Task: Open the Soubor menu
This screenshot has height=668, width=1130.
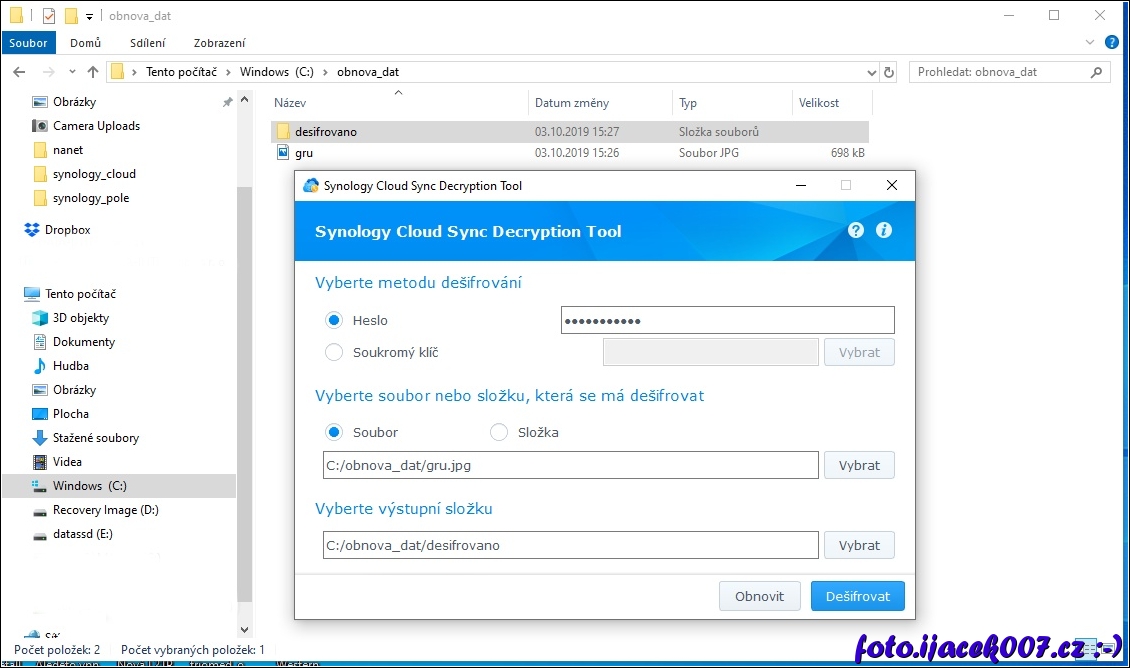Action: pos(28,43)
